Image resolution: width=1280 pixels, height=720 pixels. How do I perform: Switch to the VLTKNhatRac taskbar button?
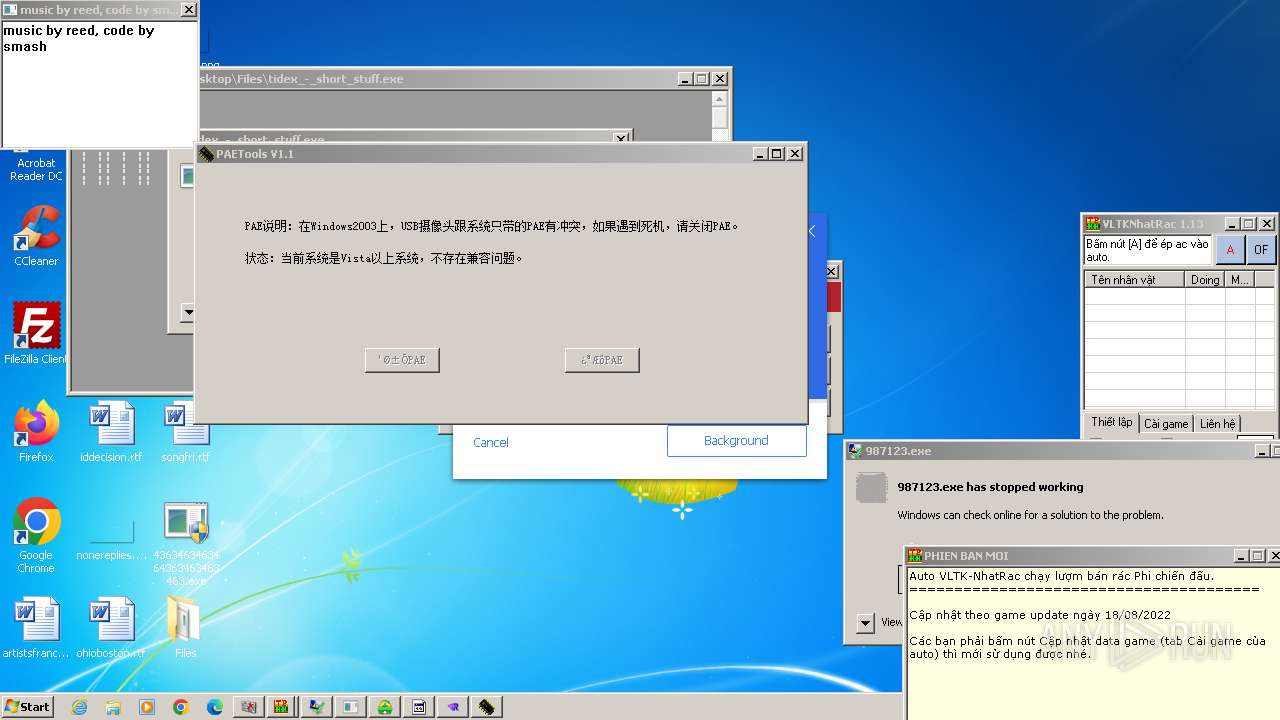click(282, 707)
